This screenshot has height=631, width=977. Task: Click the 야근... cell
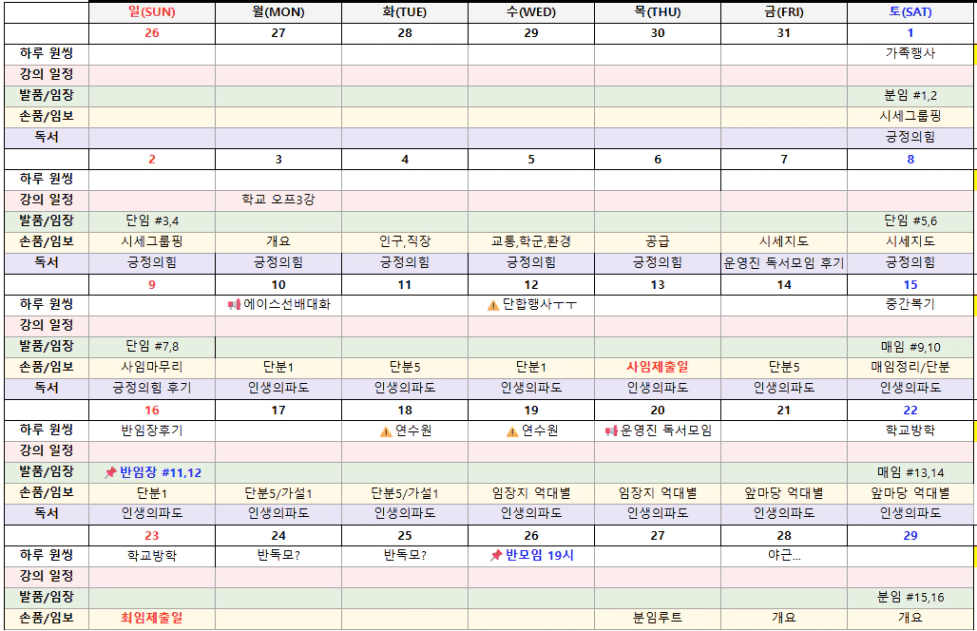point(784,555)
